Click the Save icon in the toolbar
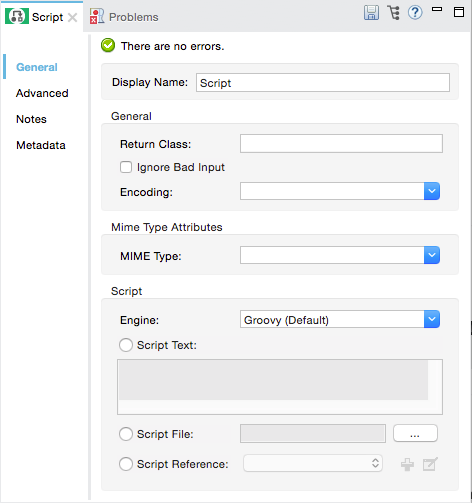Viewport: 472px width, 503px height. [371, 13]
